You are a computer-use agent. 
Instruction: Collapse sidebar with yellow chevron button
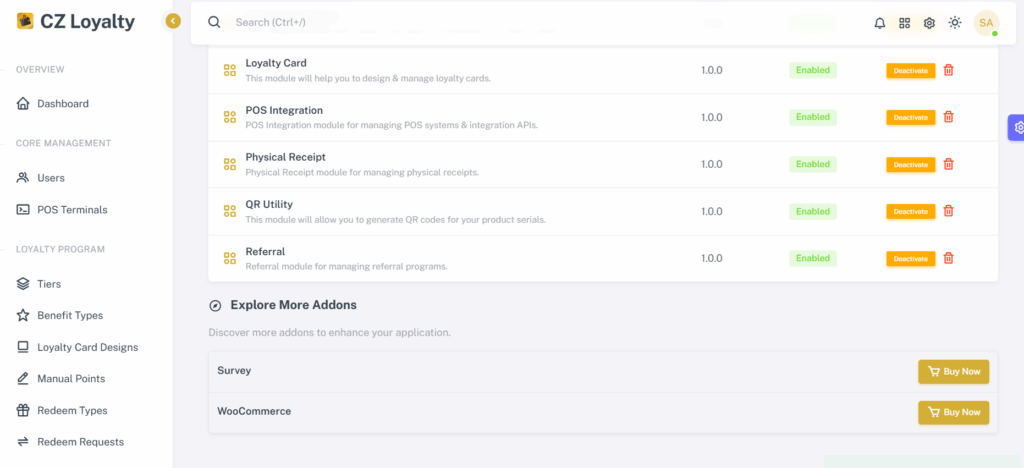pyautogui.click(x=172, y=22)
